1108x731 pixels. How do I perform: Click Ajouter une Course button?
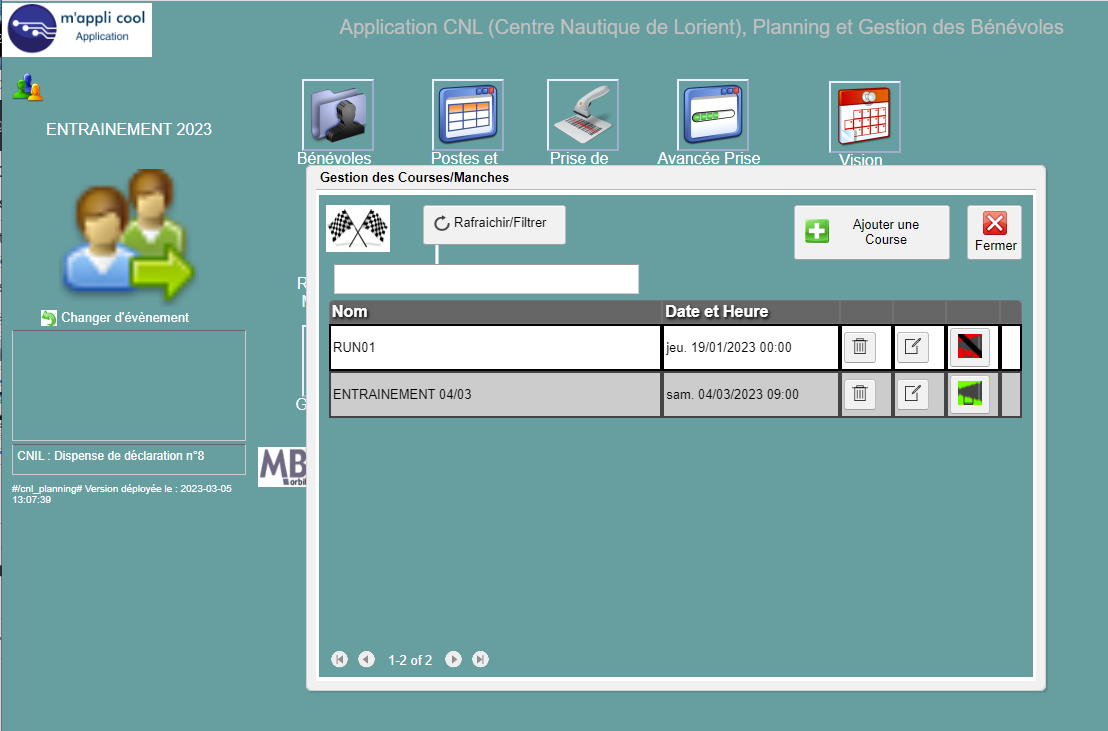[872, 232]
